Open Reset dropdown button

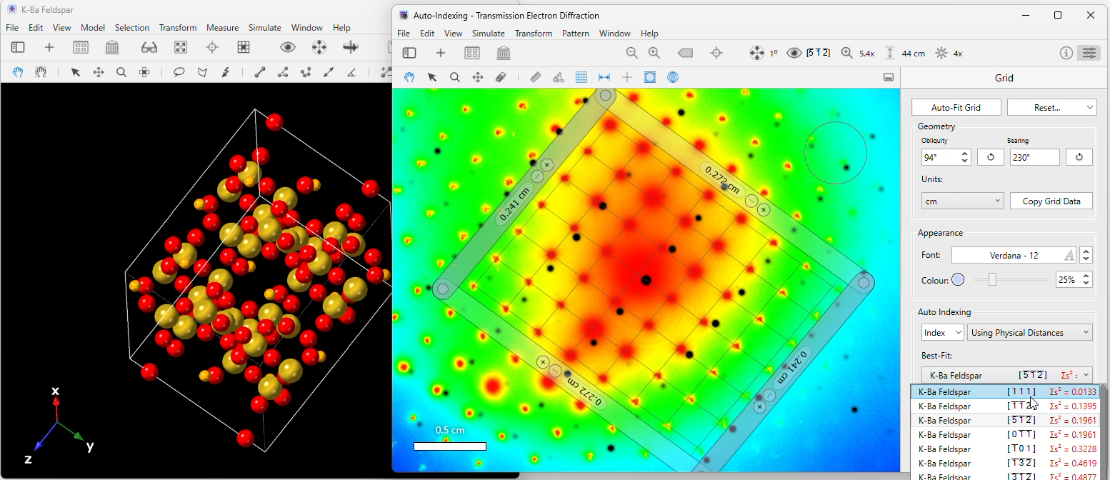1051,108
